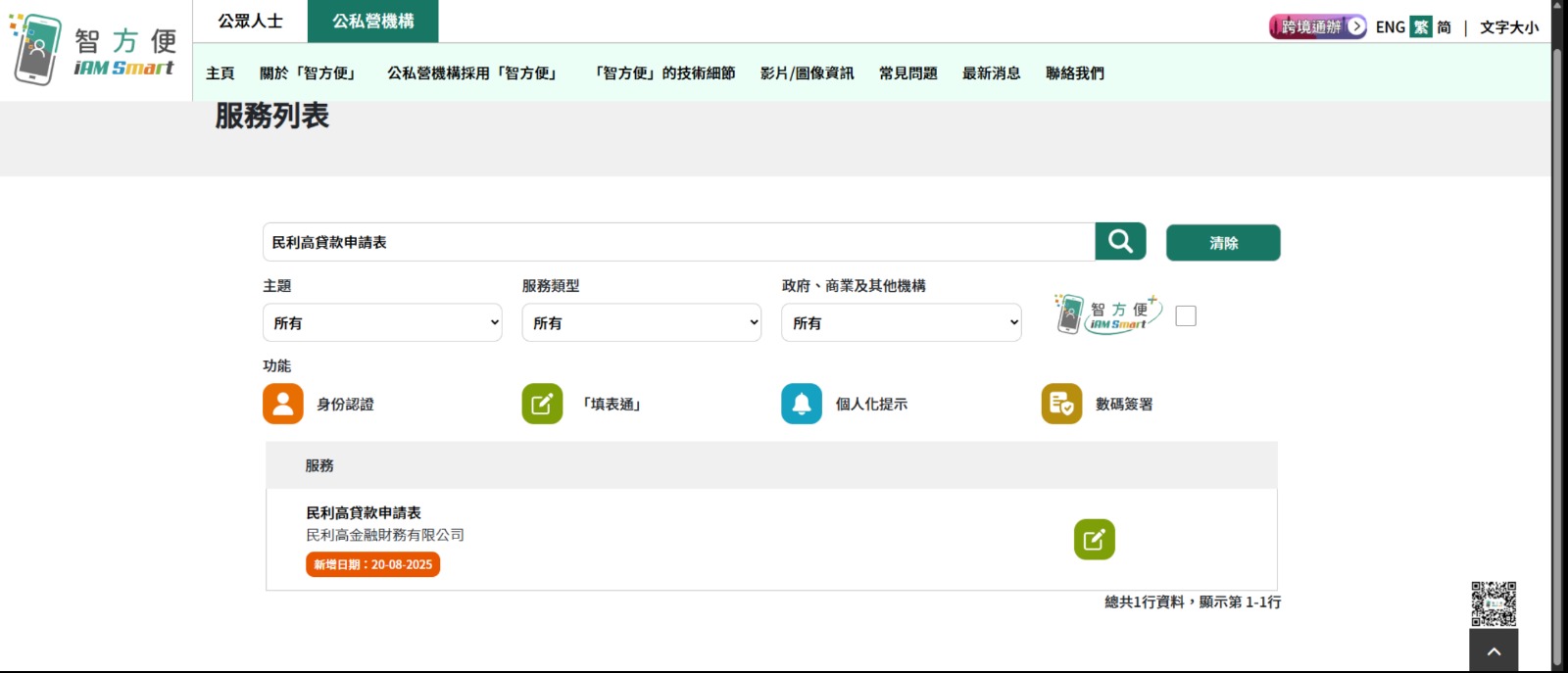The height and width of the screenshot is (673, 1568).
Task: Expand the 政府、商業及其他機構 dropdown
Action: 901,322
